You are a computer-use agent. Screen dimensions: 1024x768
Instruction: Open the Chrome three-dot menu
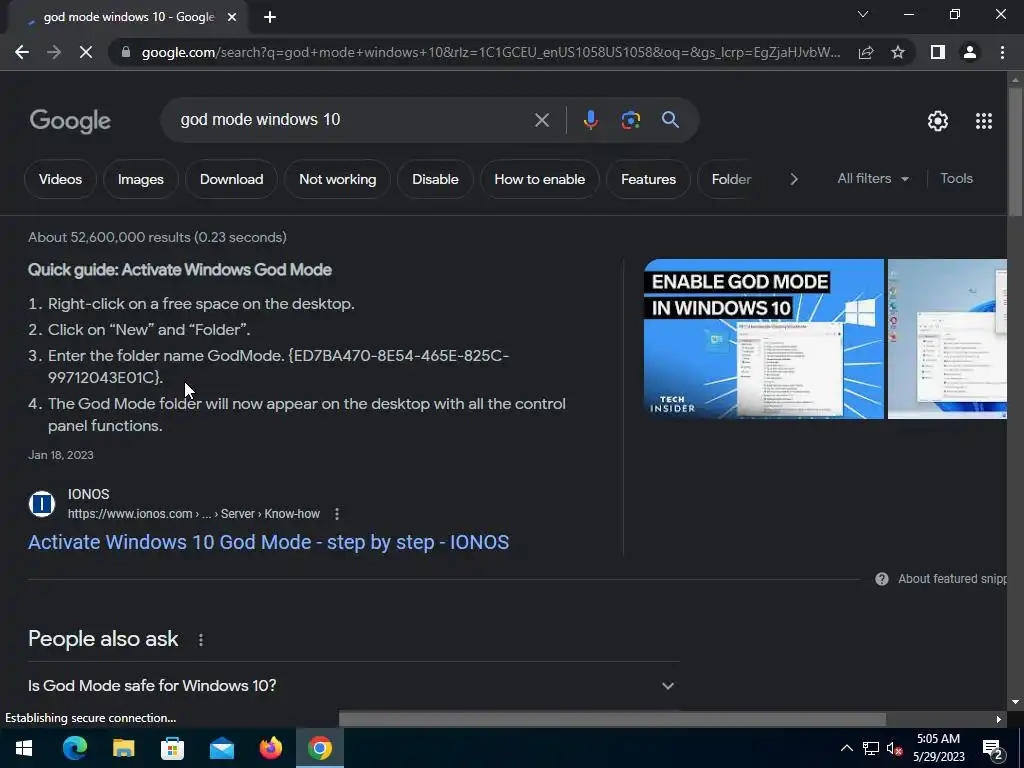[1002, 52]
